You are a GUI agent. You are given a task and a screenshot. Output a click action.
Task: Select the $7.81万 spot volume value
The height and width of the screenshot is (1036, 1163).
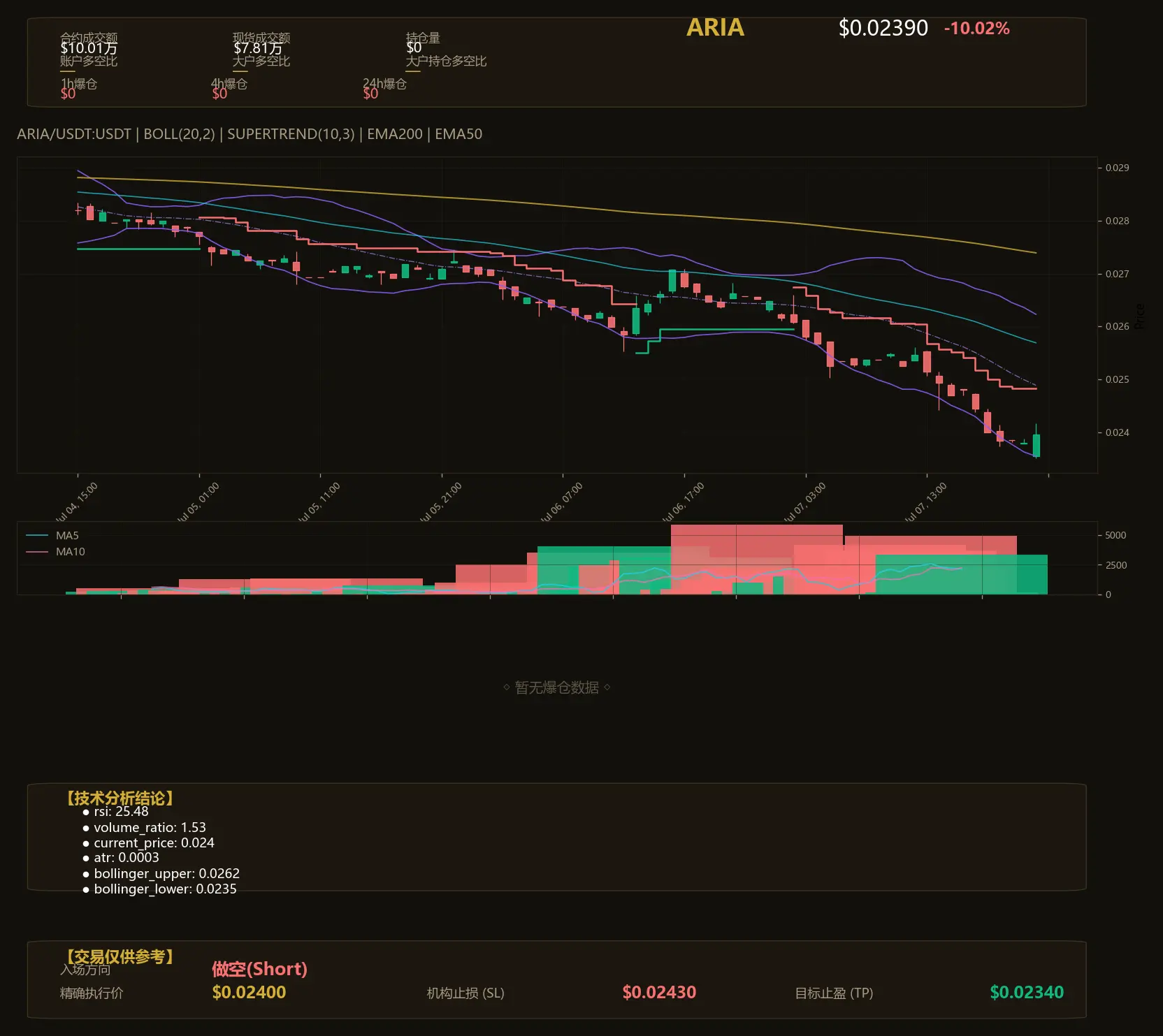click(x=258, y=48)
